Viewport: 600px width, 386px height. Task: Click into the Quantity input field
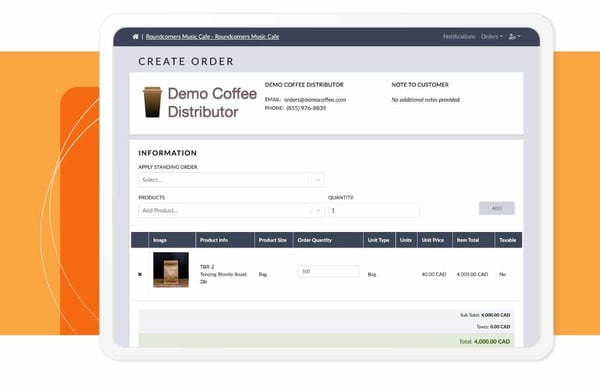pyautogui.click(x=373, y=210)
